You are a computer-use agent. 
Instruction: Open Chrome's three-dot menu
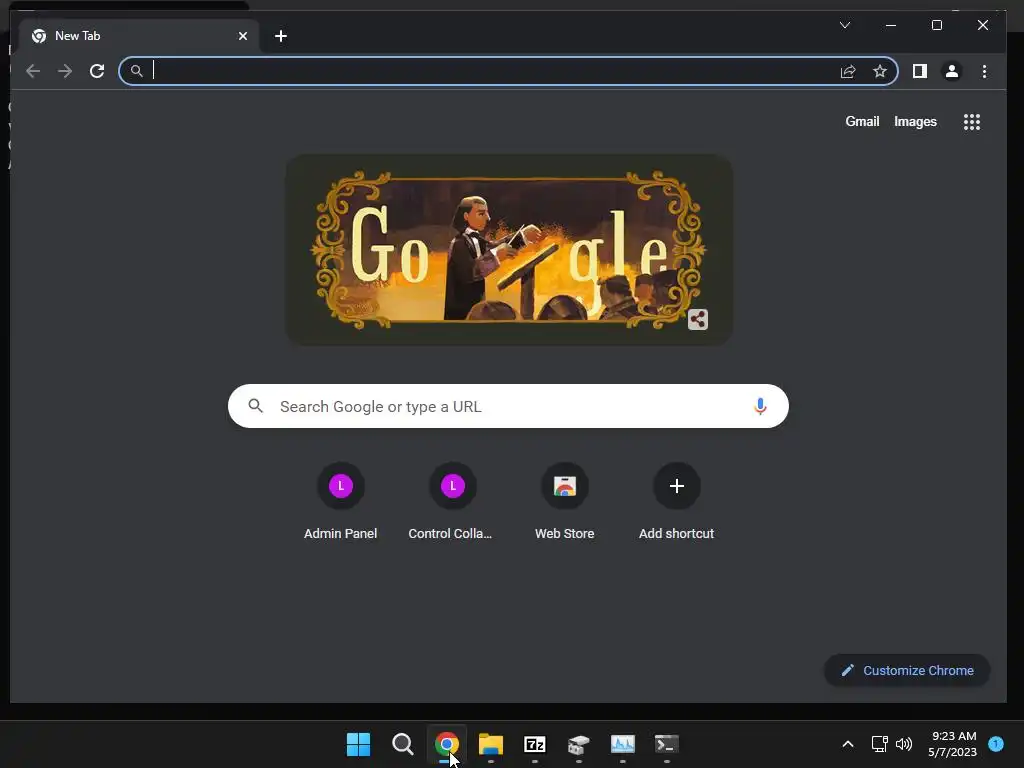(x=984, y=71)
